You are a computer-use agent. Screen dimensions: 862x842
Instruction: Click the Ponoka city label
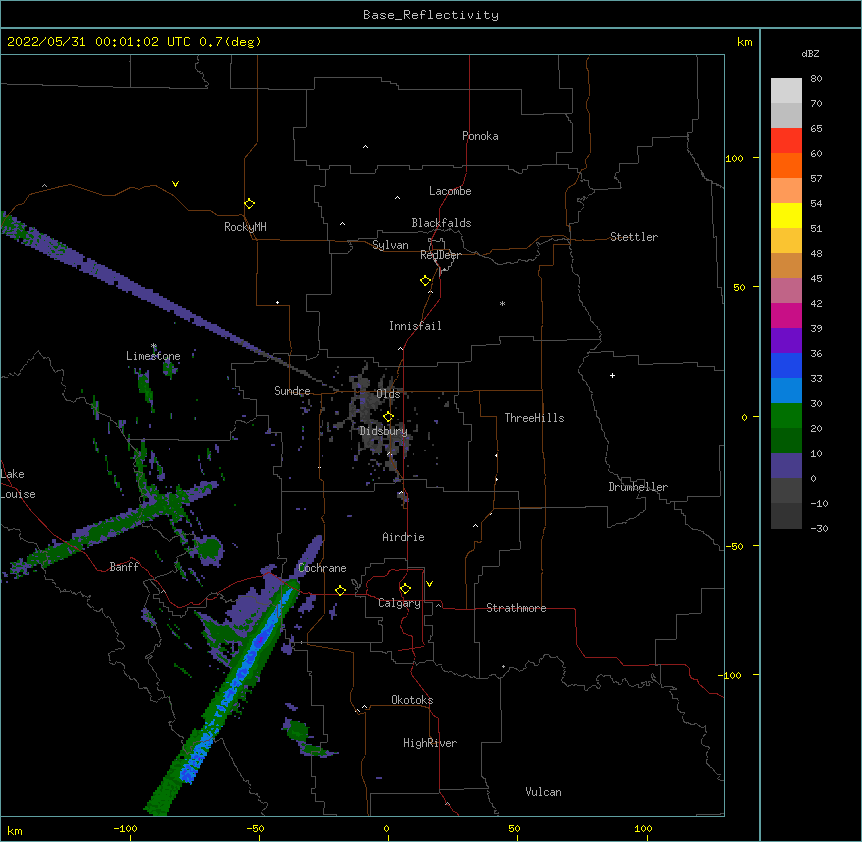[x=480, y=136]
